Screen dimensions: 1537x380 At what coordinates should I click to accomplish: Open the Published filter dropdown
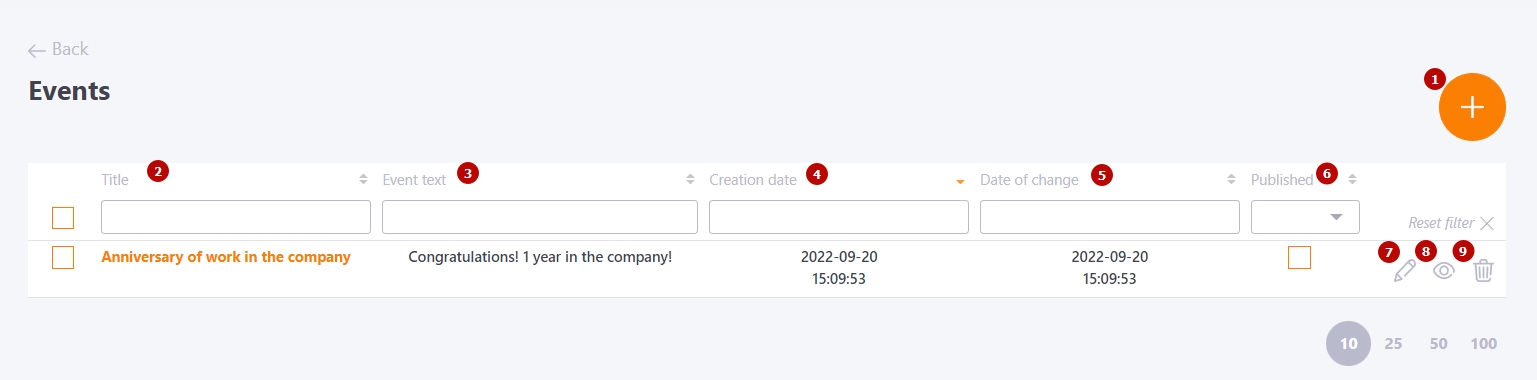pos(1306,217)
